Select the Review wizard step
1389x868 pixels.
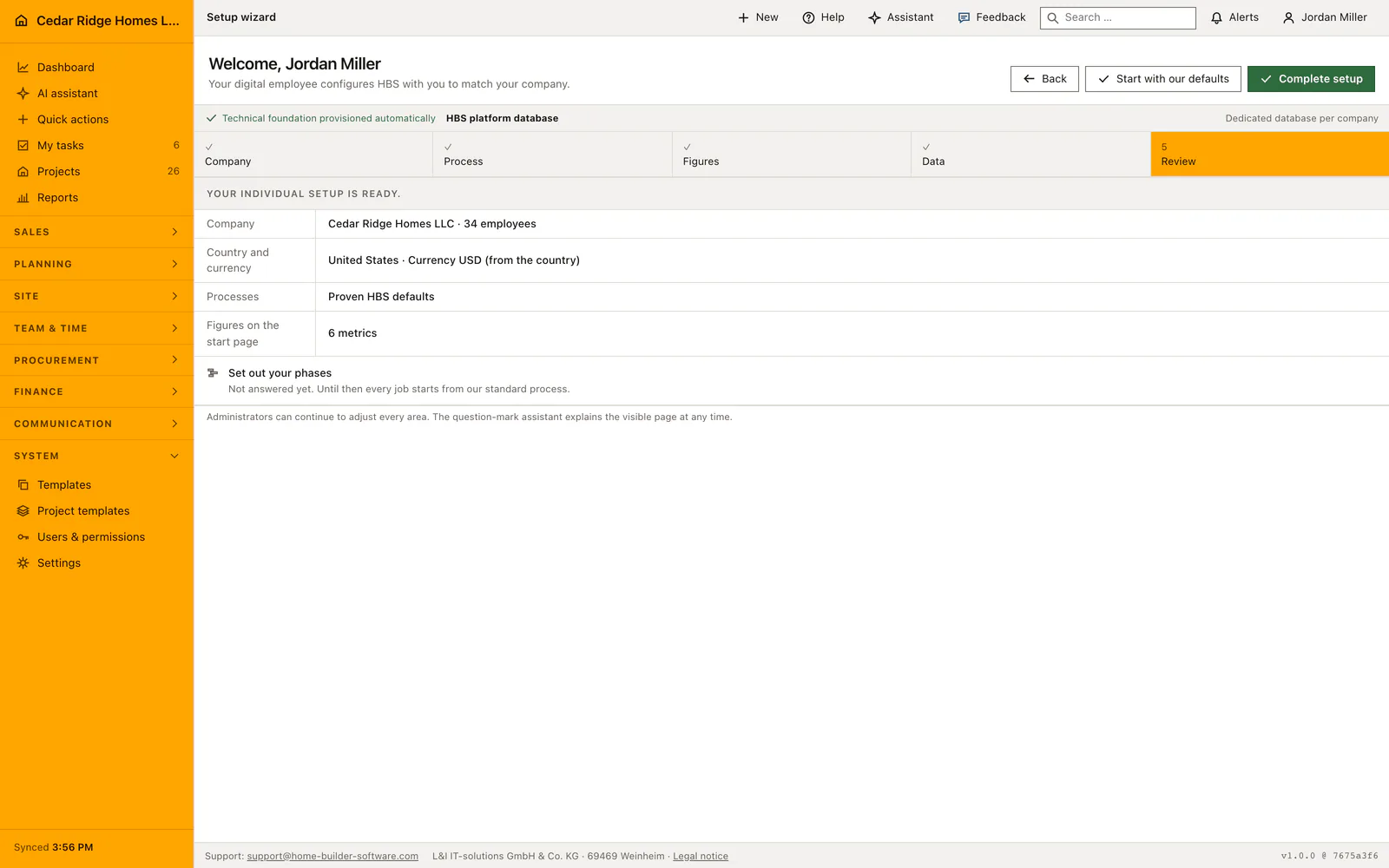[x=1270, y=155]
